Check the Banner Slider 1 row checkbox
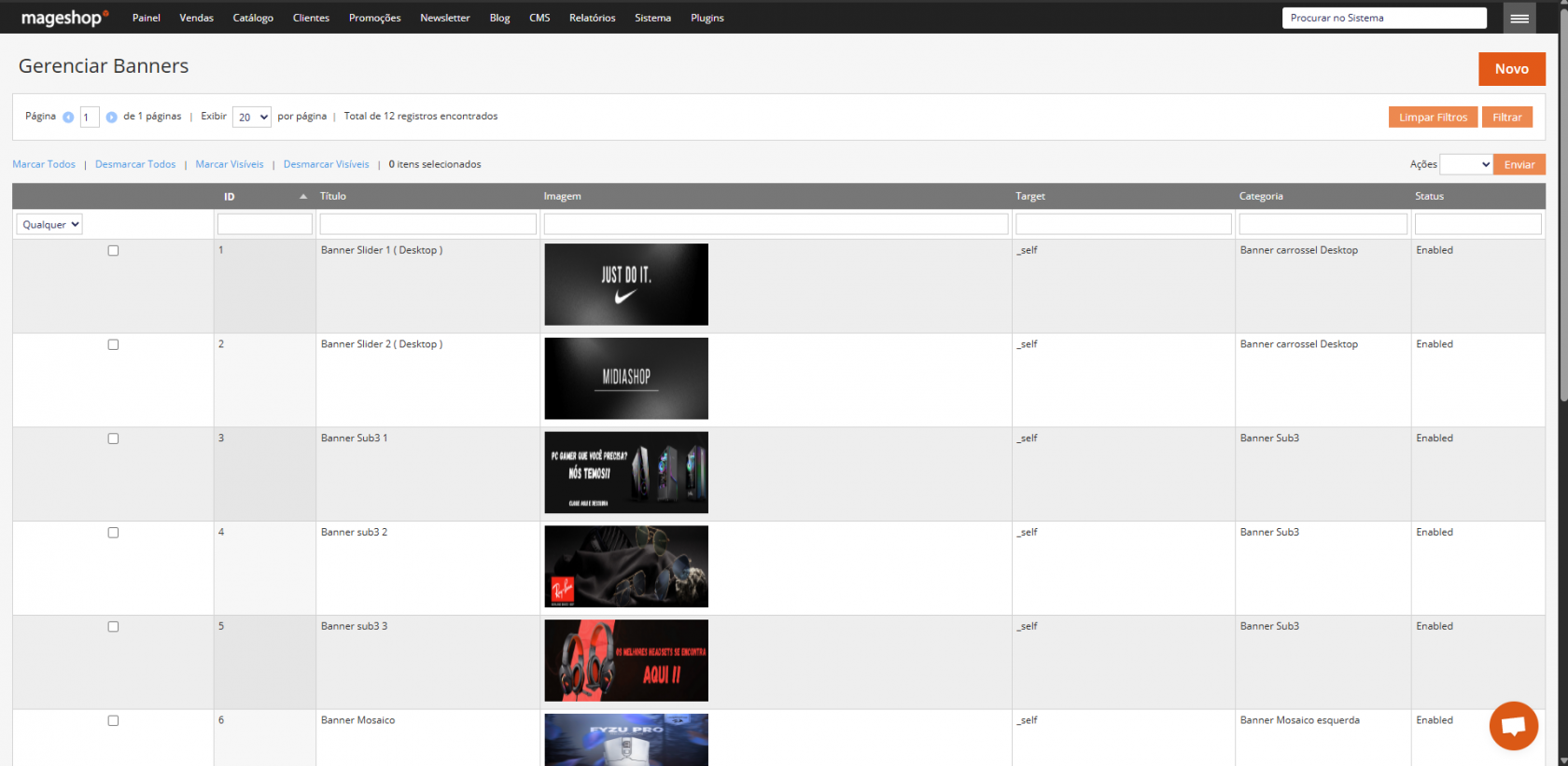The width and height of the screenshot is (1568, 766). [113, 250]
